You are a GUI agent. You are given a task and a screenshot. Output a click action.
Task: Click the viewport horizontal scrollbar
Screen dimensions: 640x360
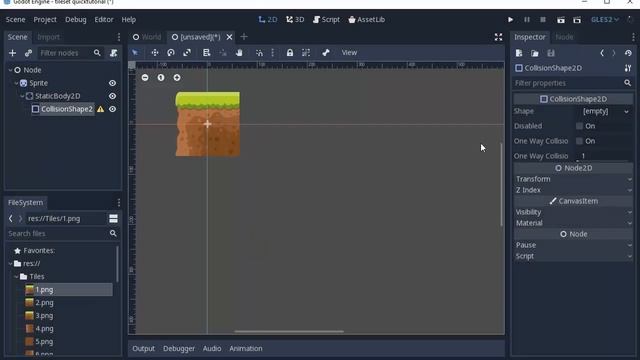(289, 331)
